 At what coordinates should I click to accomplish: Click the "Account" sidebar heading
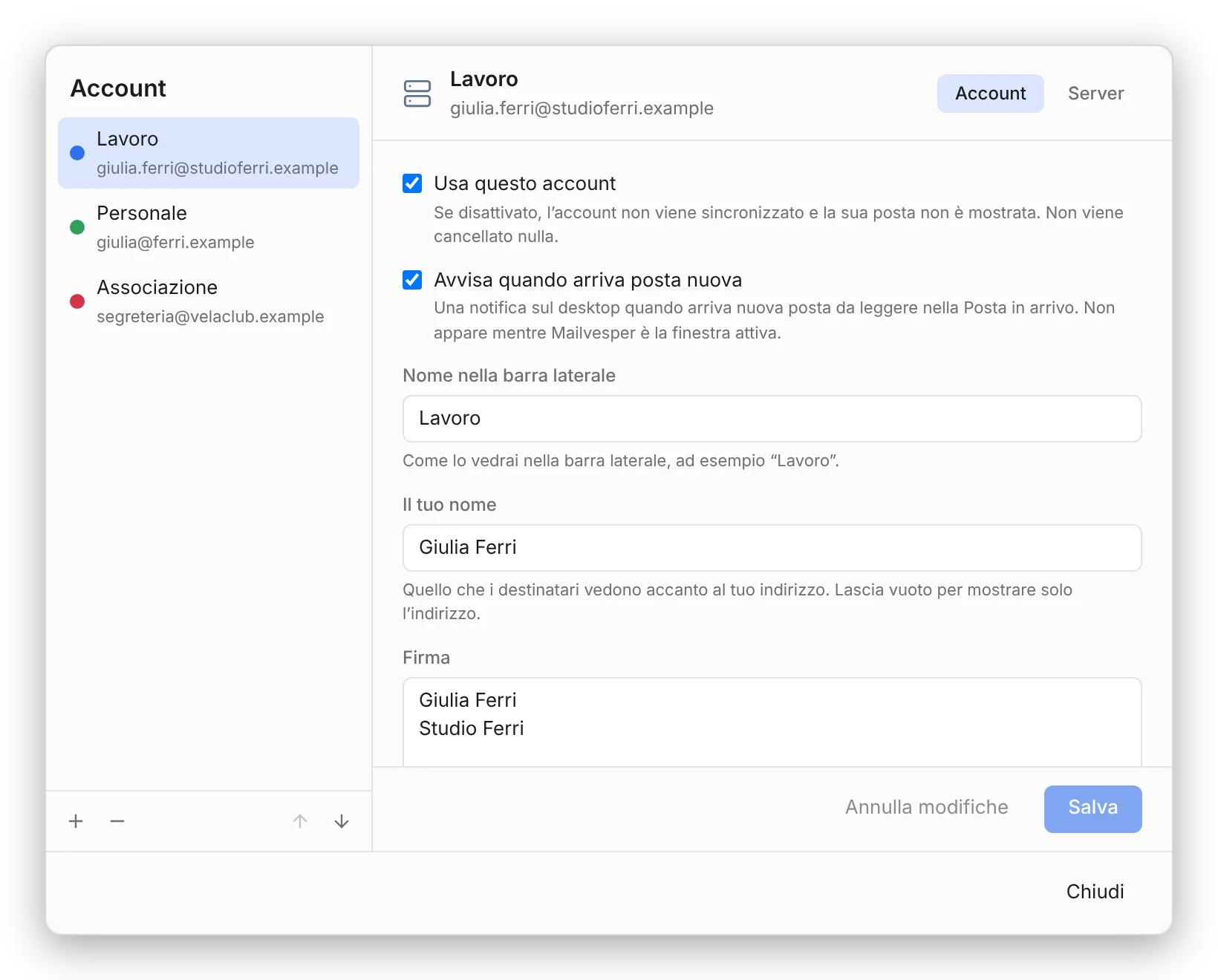(x=118, y=88)
